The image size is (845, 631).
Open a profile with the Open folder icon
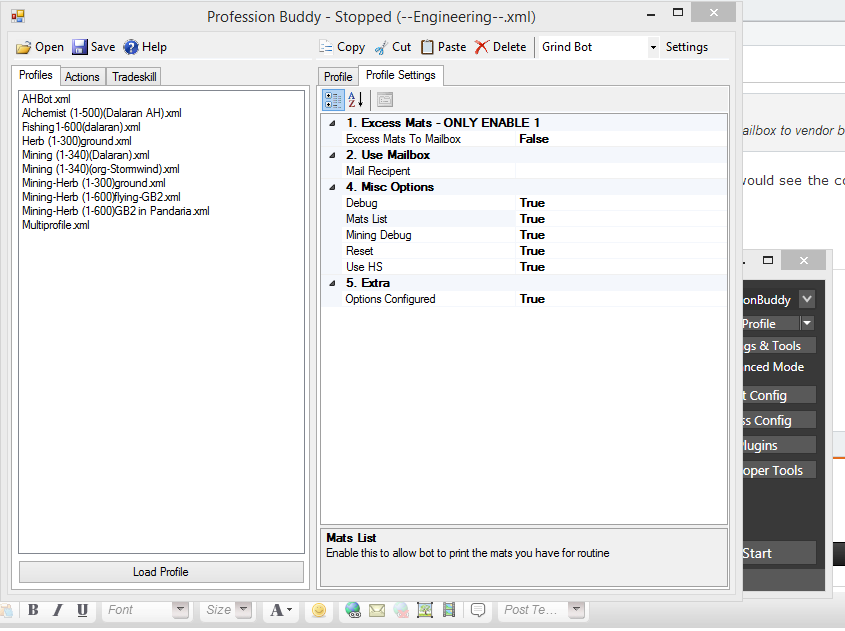(x=23, y=47)
